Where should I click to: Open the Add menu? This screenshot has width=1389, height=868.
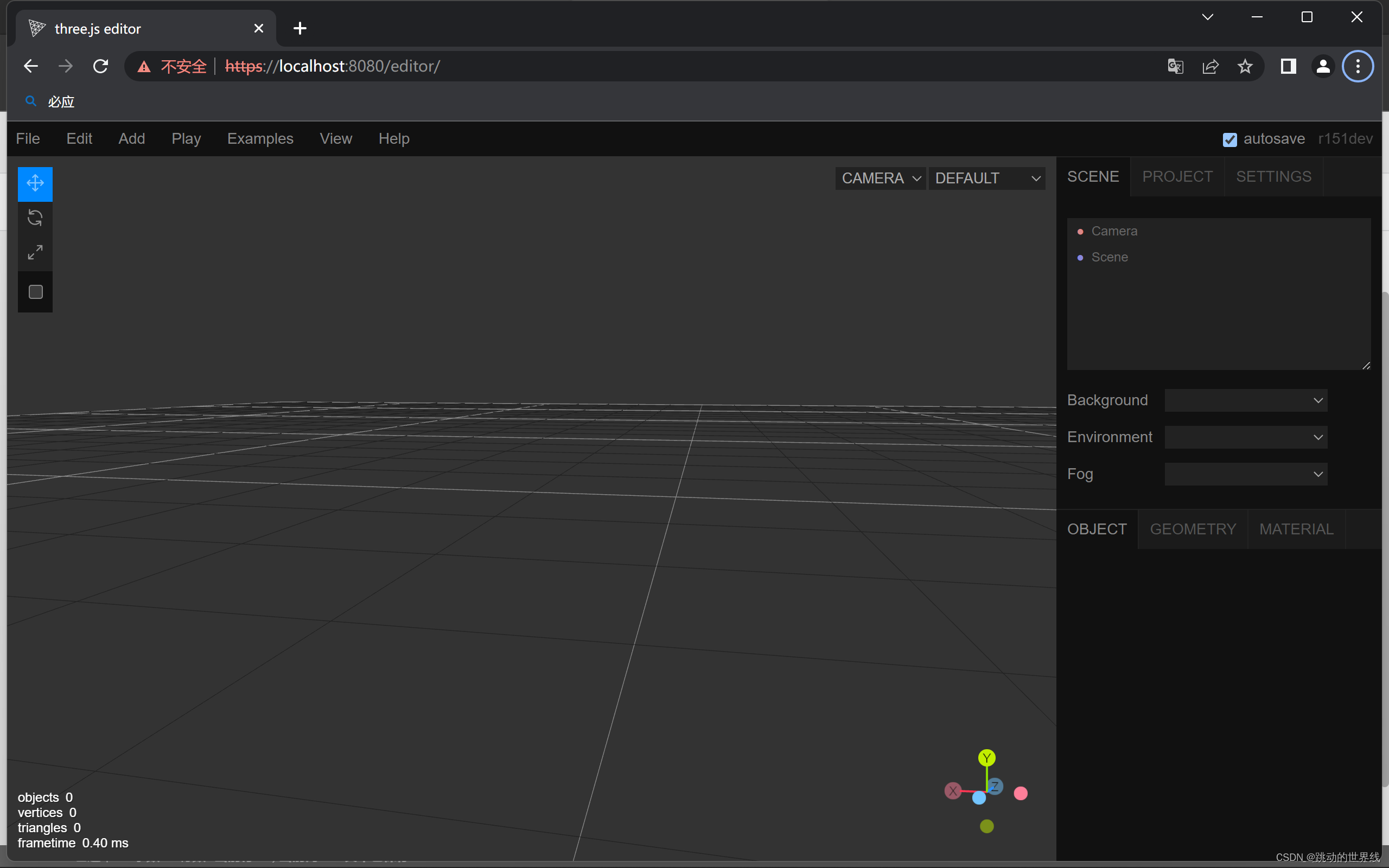131,138
